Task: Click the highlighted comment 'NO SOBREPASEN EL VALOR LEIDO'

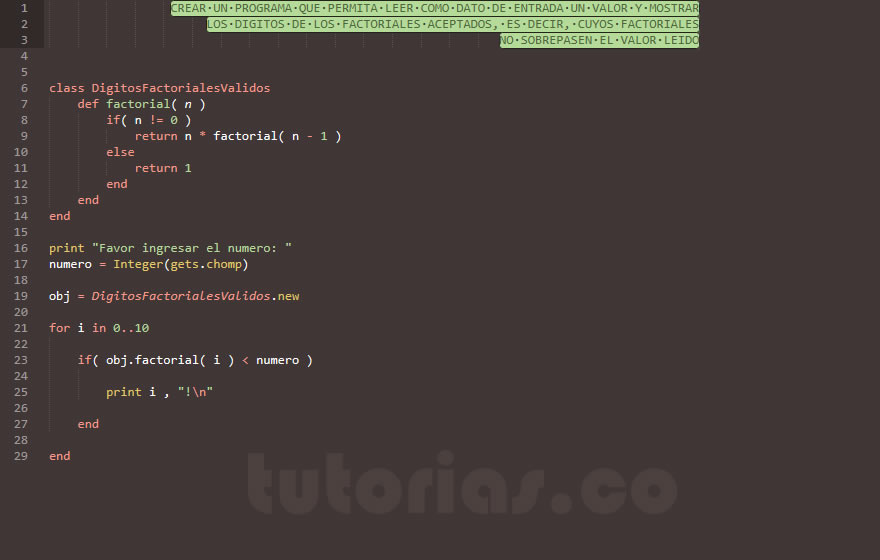Action: (599, 40)
